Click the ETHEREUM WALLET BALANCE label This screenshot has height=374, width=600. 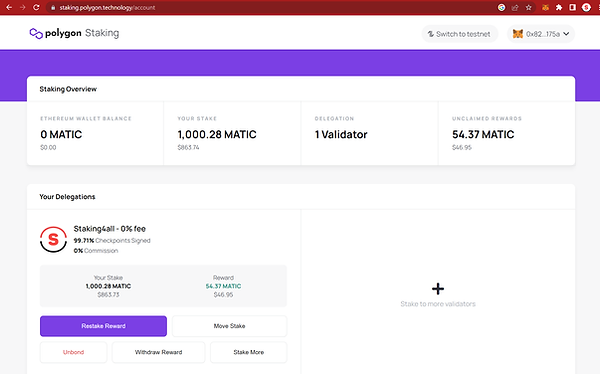[x=86, y=119]
